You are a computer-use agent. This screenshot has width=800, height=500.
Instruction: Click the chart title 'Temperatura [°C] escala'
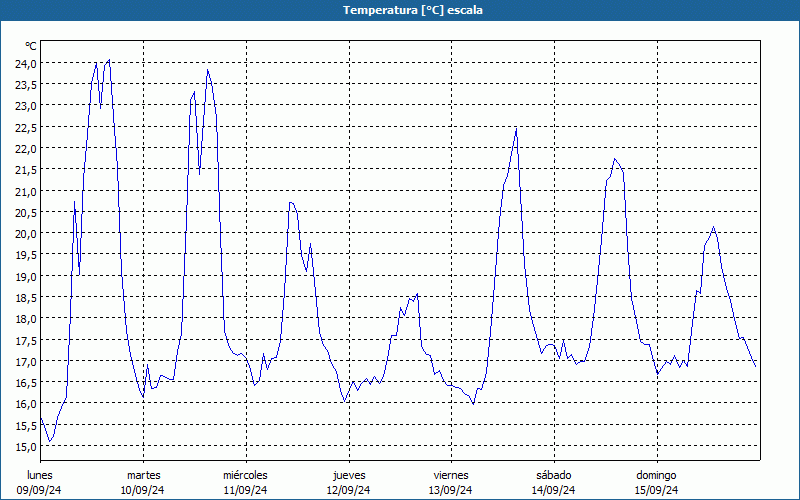click(413, 10)
